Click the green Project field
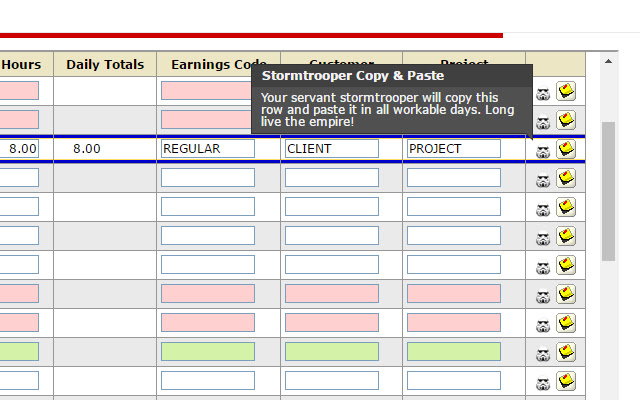Viewport: 640px width, 400px height. coord(454,351)
